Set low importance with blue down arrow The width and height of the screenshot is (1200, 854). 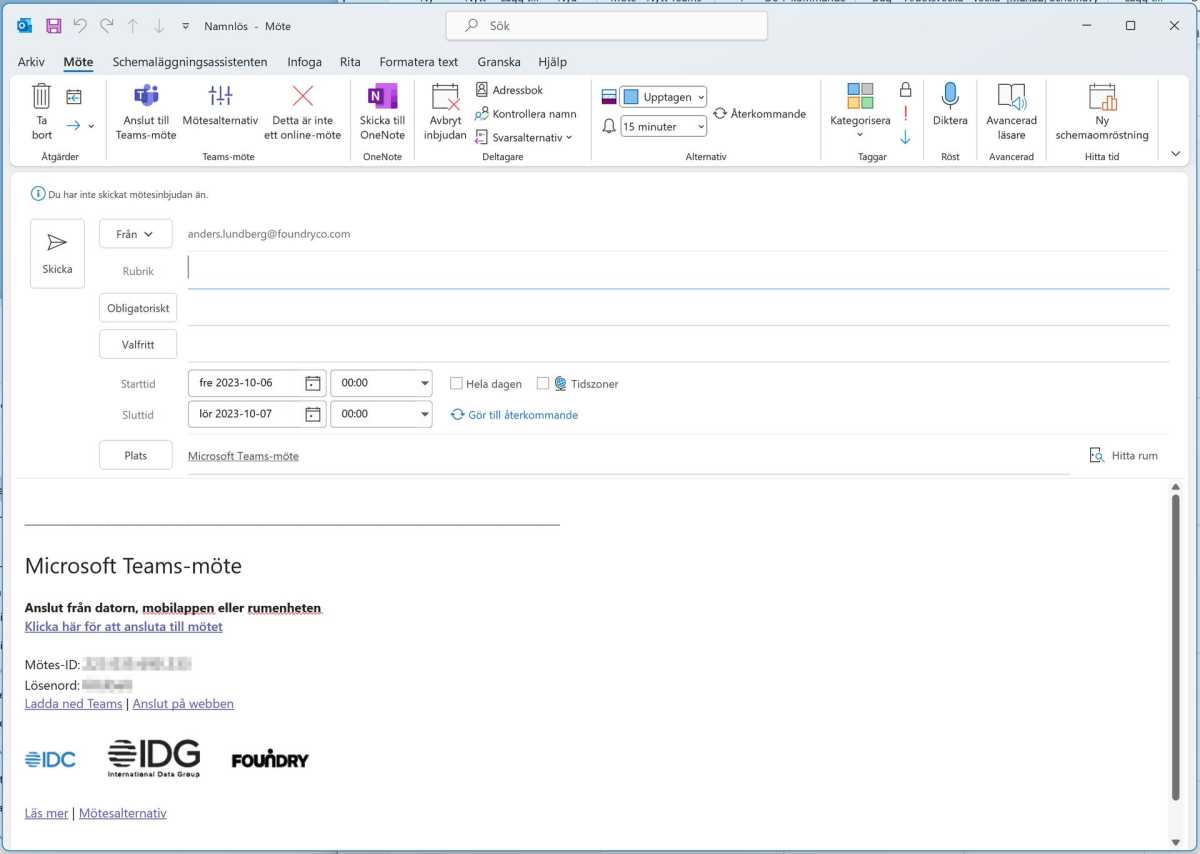[x=905, y=137]
